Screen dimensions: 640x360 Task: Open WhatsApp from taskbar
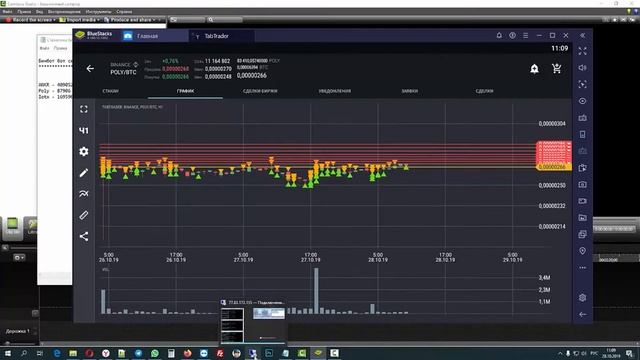click(x=155, y=353)
